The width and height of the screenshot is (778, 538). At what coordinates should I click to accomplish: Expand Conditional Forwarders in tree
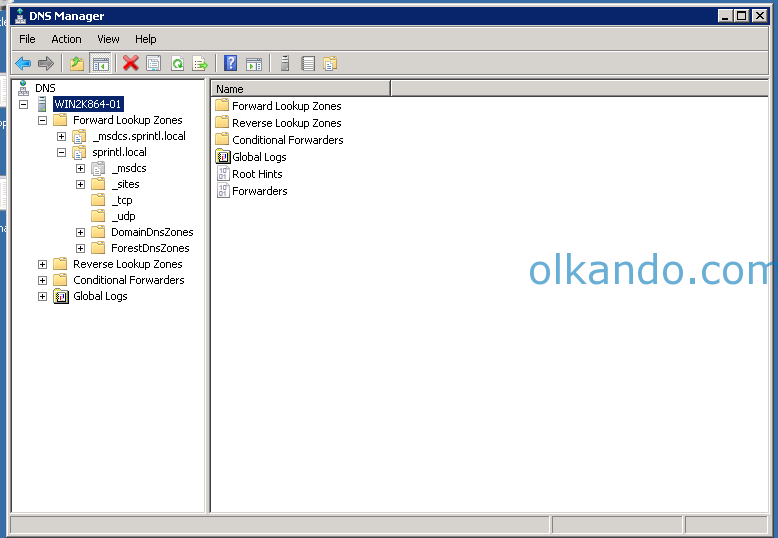[43, 280]
